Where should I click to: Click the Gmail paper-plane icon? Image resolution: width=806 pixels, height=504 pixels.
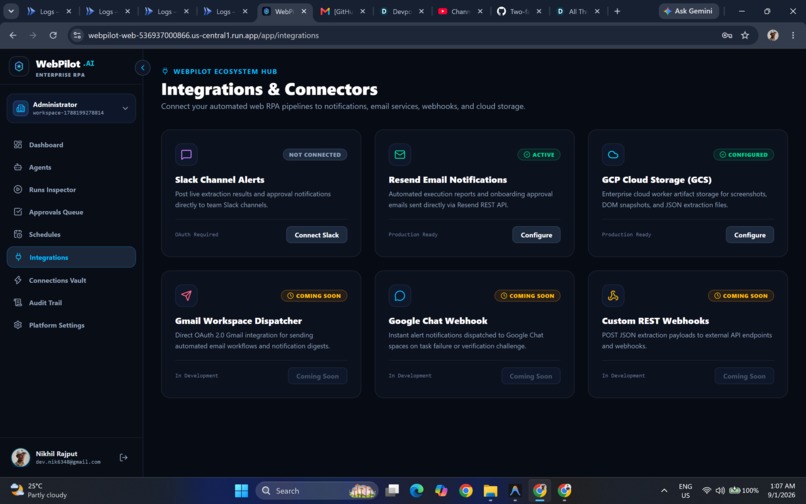click(187, 296)
